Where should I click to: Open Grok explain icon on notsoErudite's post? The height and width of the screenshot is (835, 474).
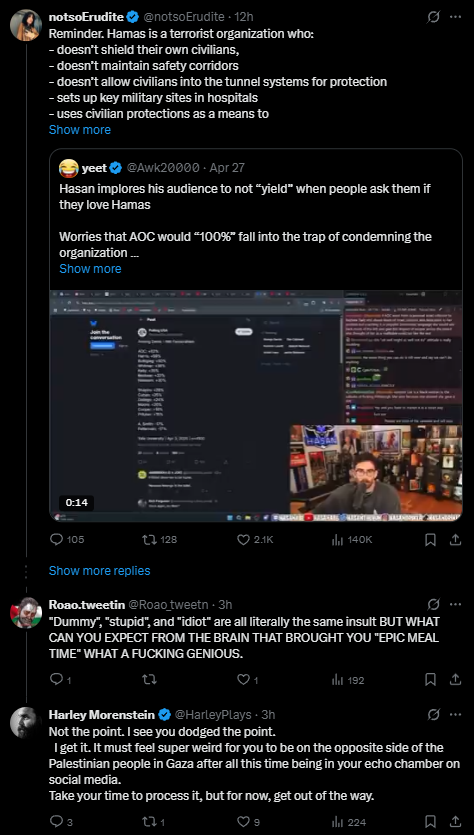(x=433, y=17)
